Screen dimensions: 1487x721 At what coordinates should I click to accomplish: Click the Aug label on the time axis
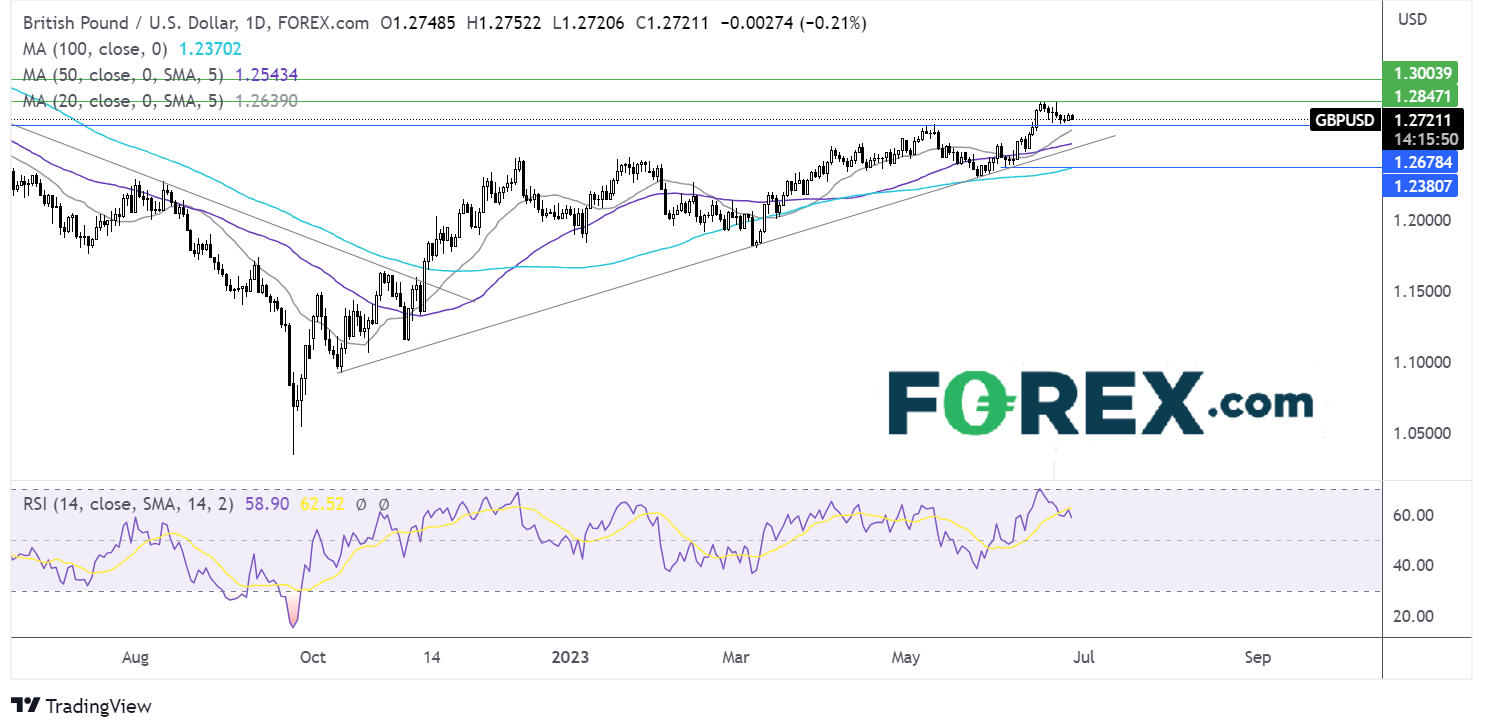[134, 657]
